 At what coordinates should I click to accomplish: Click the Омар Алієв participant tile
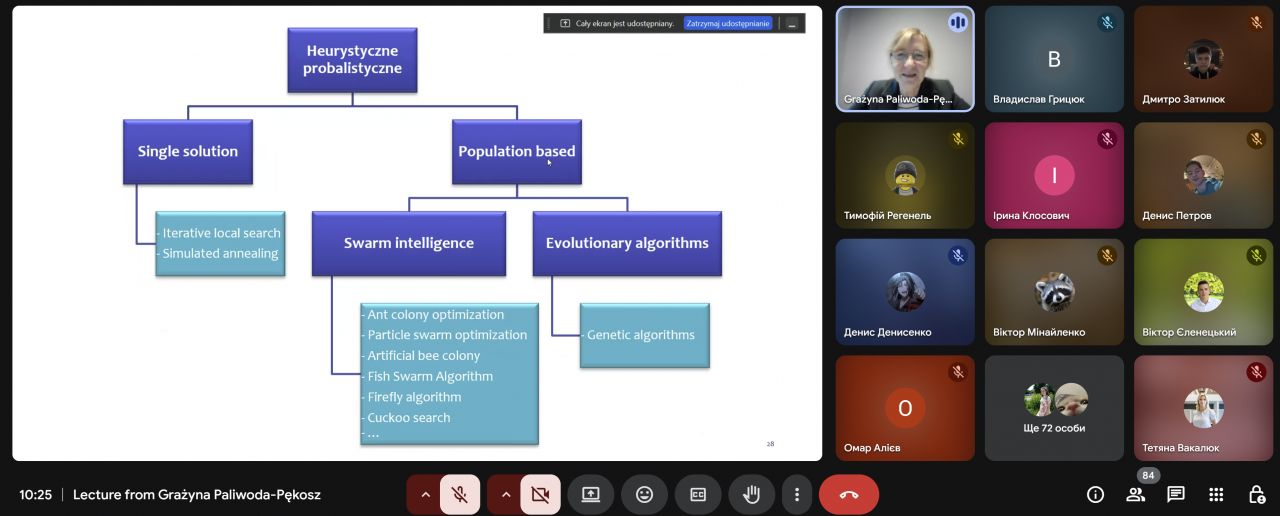pyautogui.click(x=905, y=408)
